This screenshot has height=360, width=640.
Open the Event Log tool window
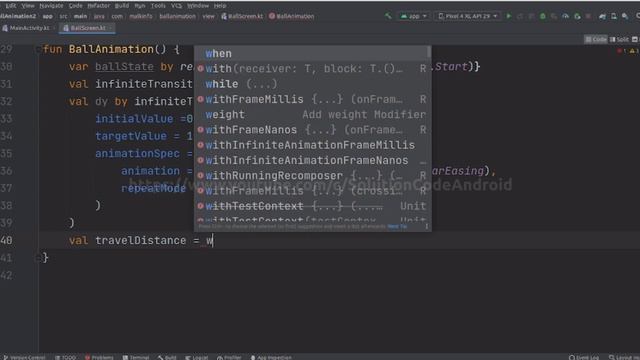click(584, 357)
